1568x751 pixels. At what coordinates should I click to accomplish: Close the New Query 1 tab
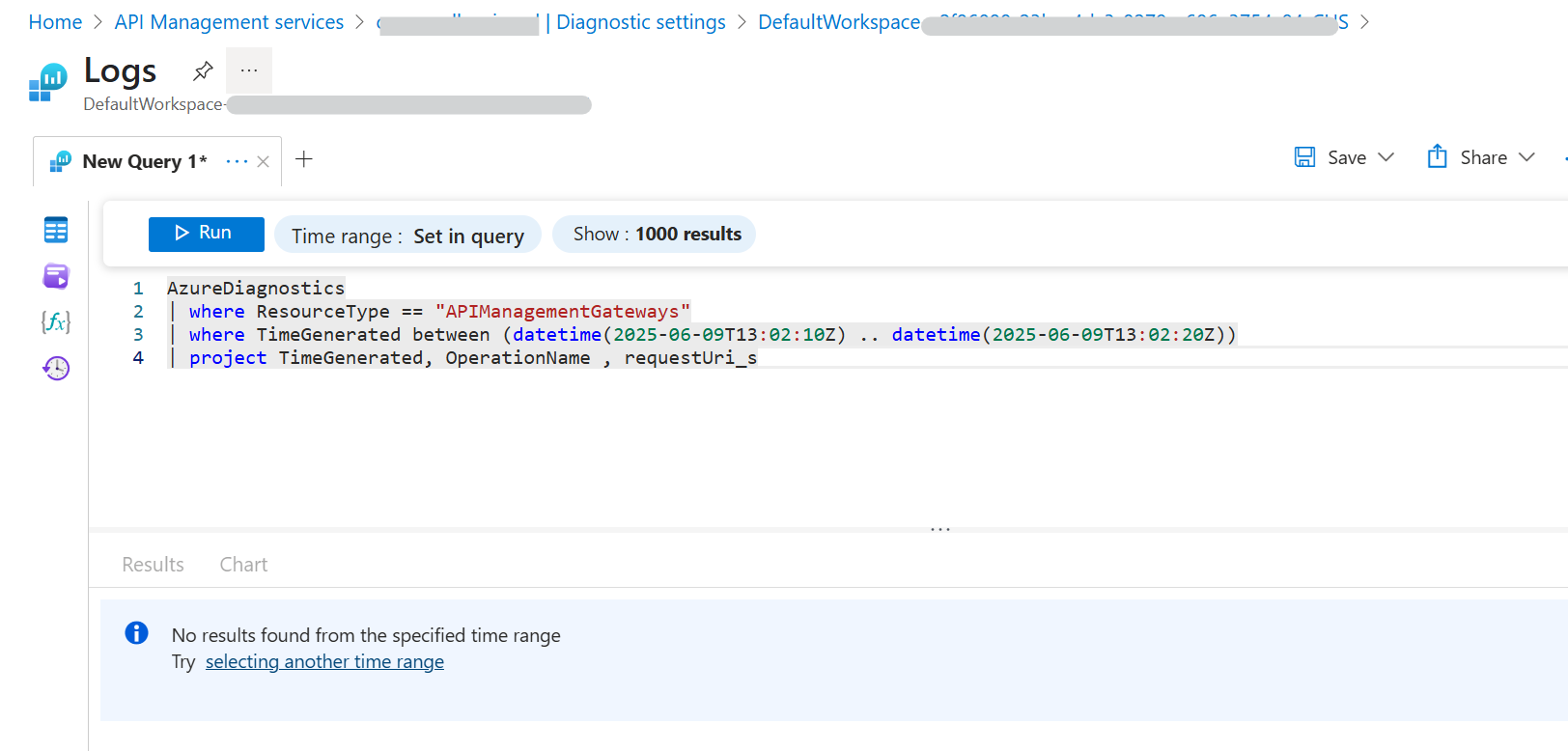(263, 161)
